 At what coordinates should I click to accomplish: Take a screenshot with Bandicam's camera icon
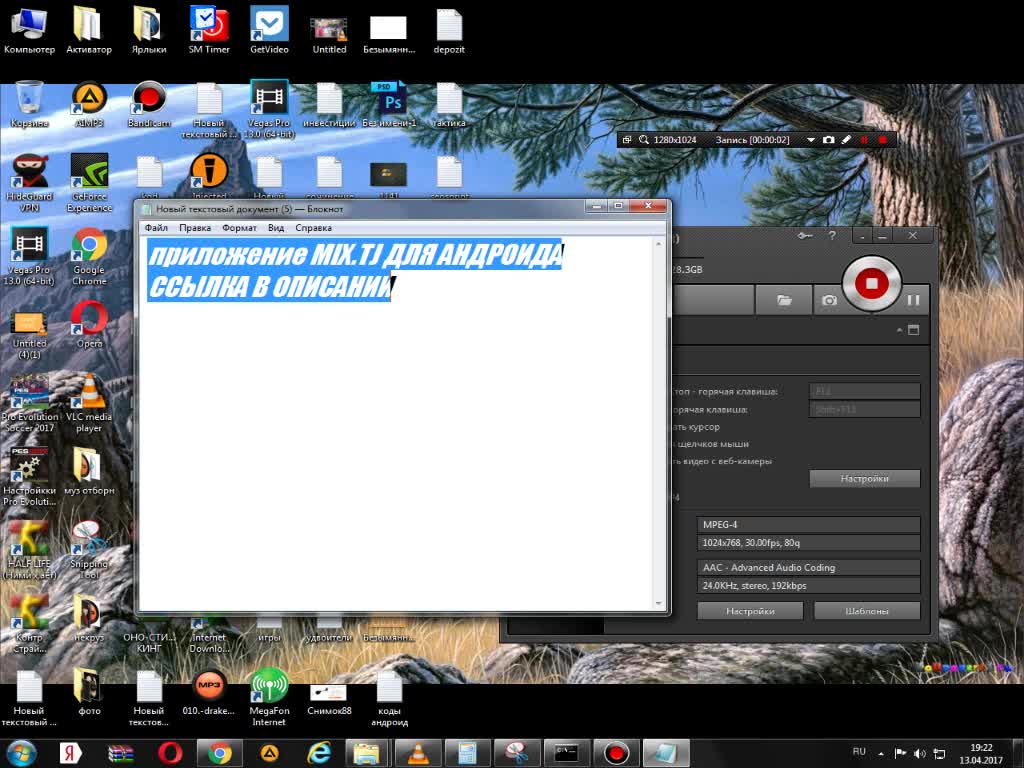(829, 300)
